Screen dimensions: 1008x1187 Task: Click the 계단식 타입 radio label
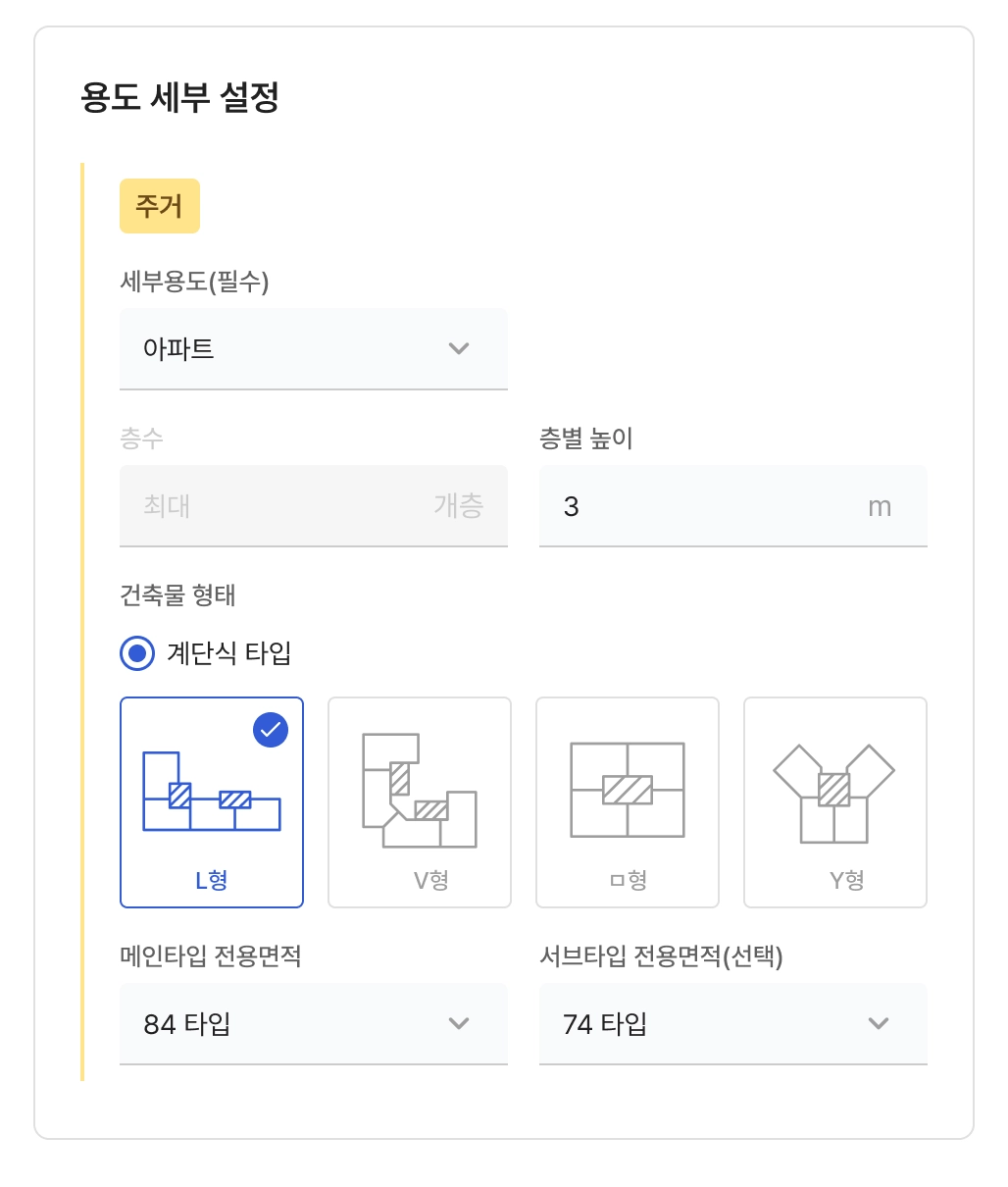click(229, 653)
